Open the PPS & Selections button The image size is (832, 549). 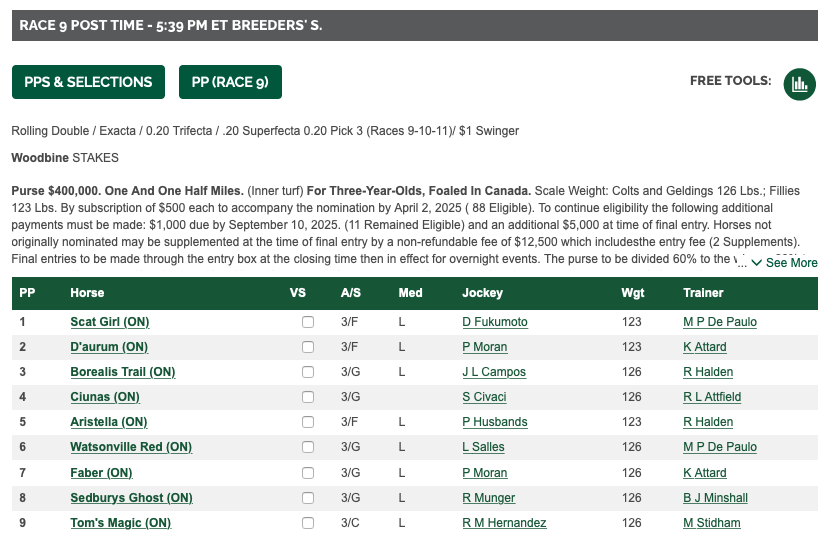coord(88,82)
